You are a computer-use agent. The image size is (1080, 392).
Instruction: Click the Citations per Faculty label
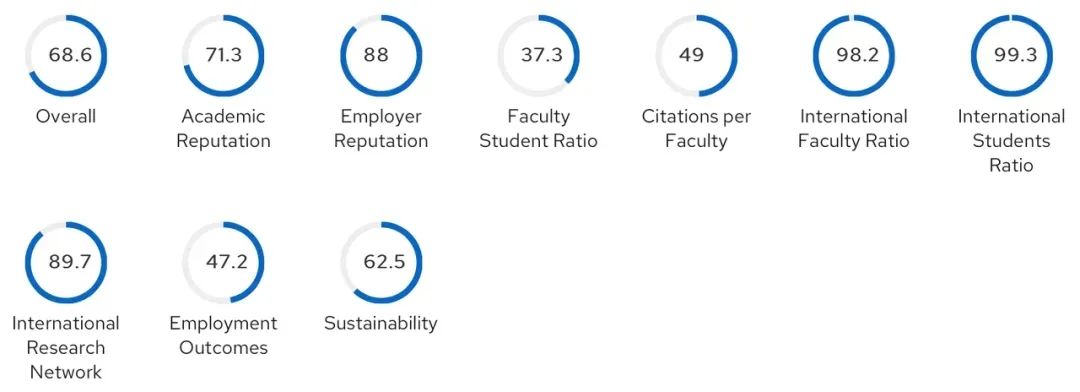pos(696,129)
